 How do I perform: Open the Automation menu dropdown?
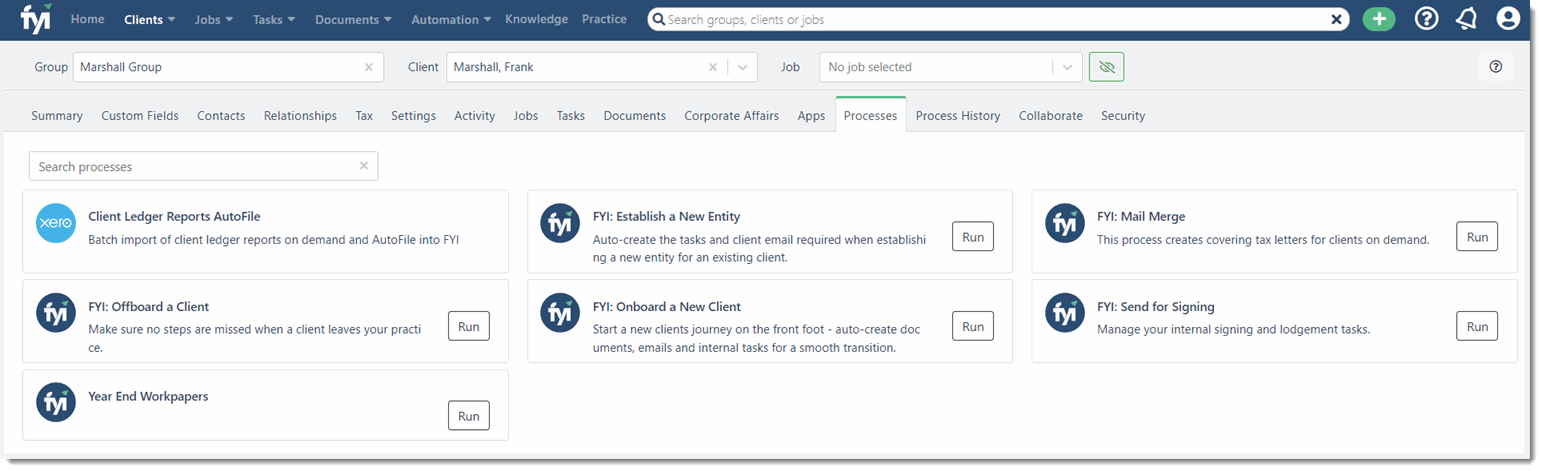pos(450,19)
